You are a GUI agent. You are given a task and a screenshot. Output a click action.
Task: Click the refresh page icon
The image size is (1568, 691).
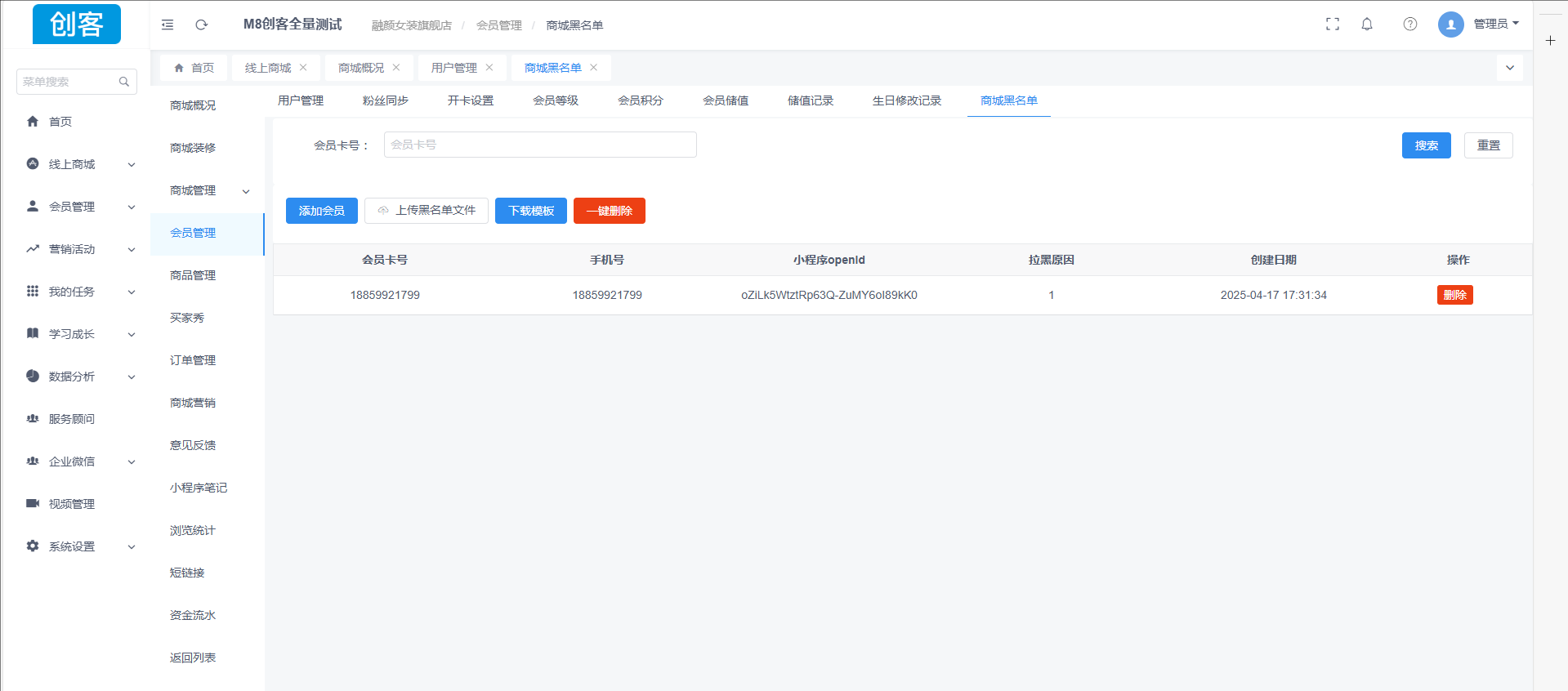[x=202, y=25]
